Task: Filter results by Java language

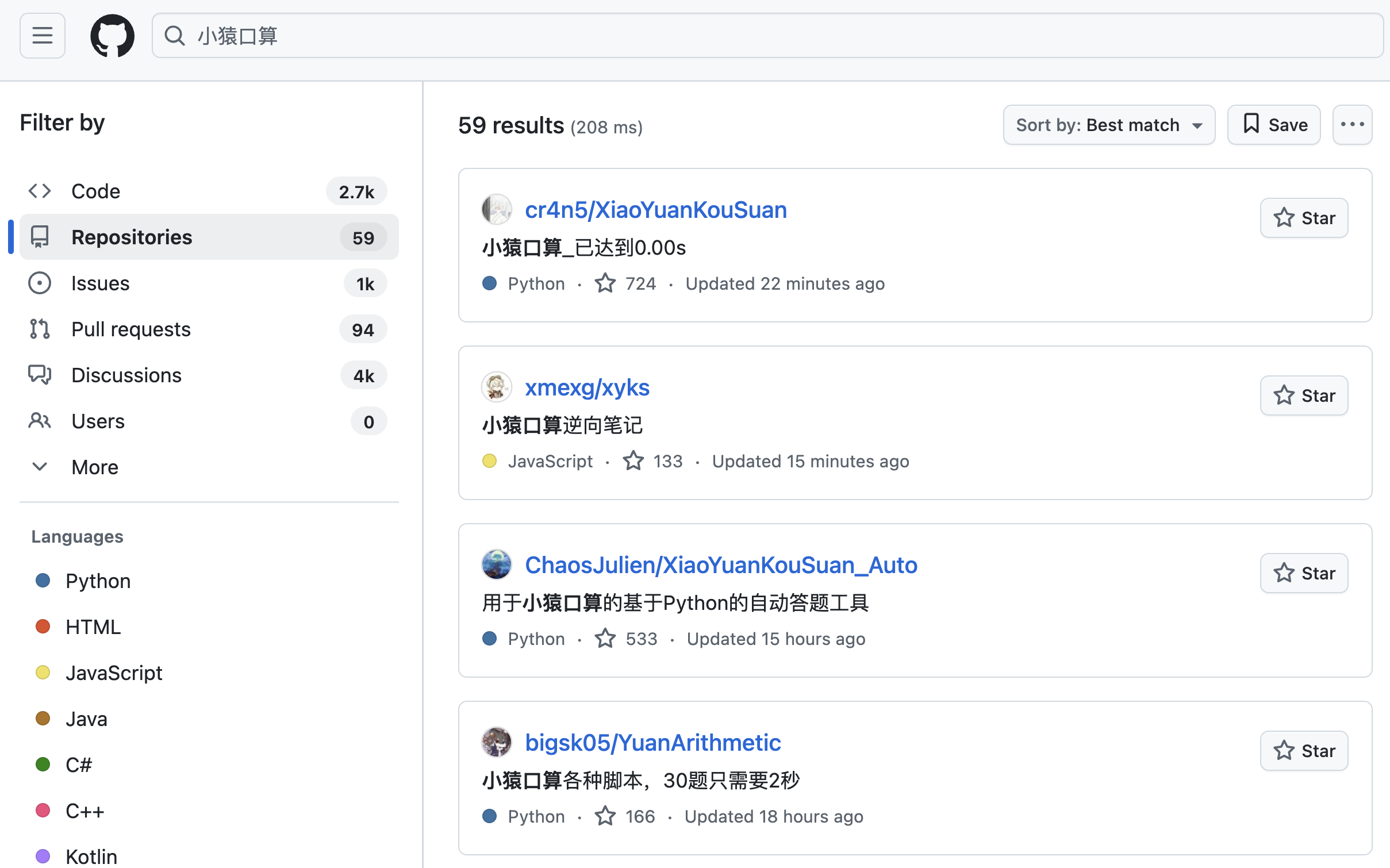Action: (86, 719)
